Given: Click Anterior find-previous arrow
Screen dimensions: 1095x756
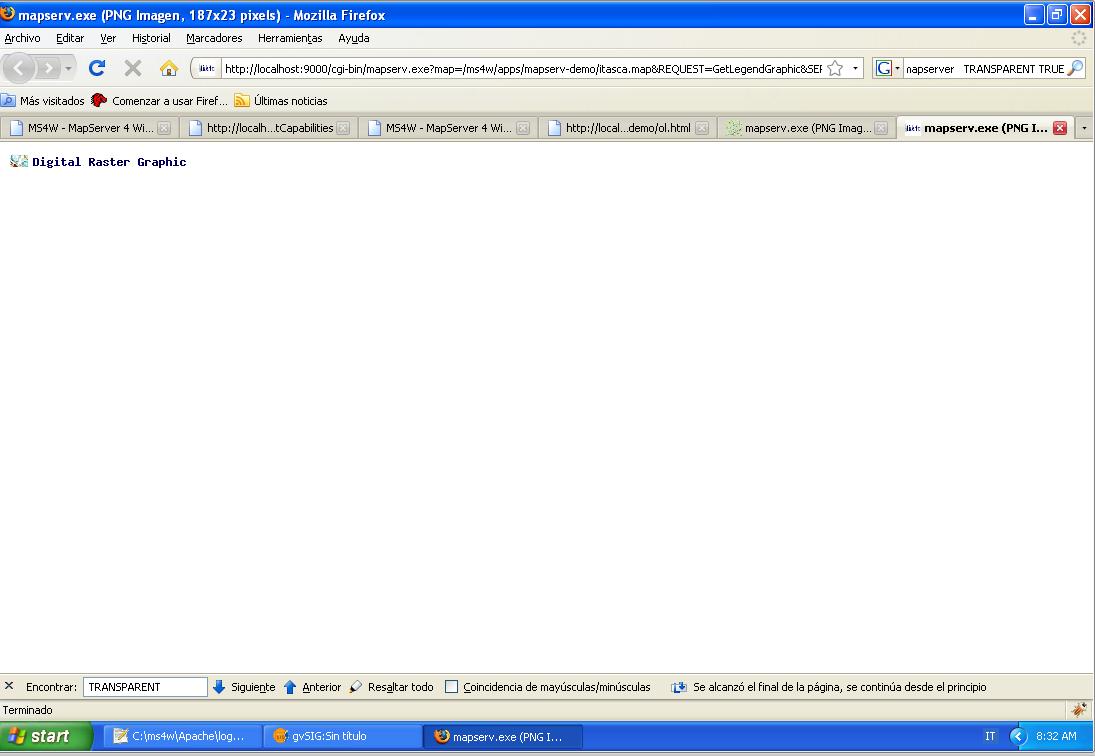Looking at the screenshot, I should click(x=290, y=687).
